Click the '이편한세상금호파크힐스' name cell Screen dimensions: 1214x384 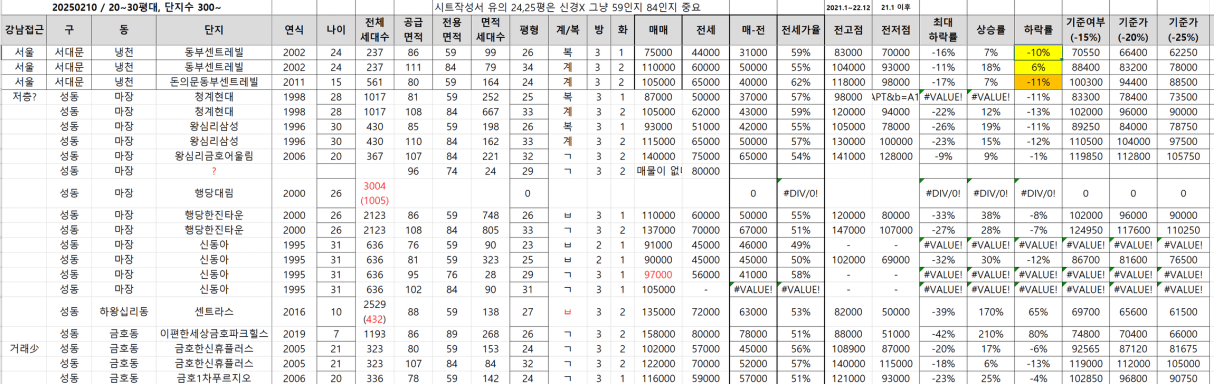pos(214,333)
